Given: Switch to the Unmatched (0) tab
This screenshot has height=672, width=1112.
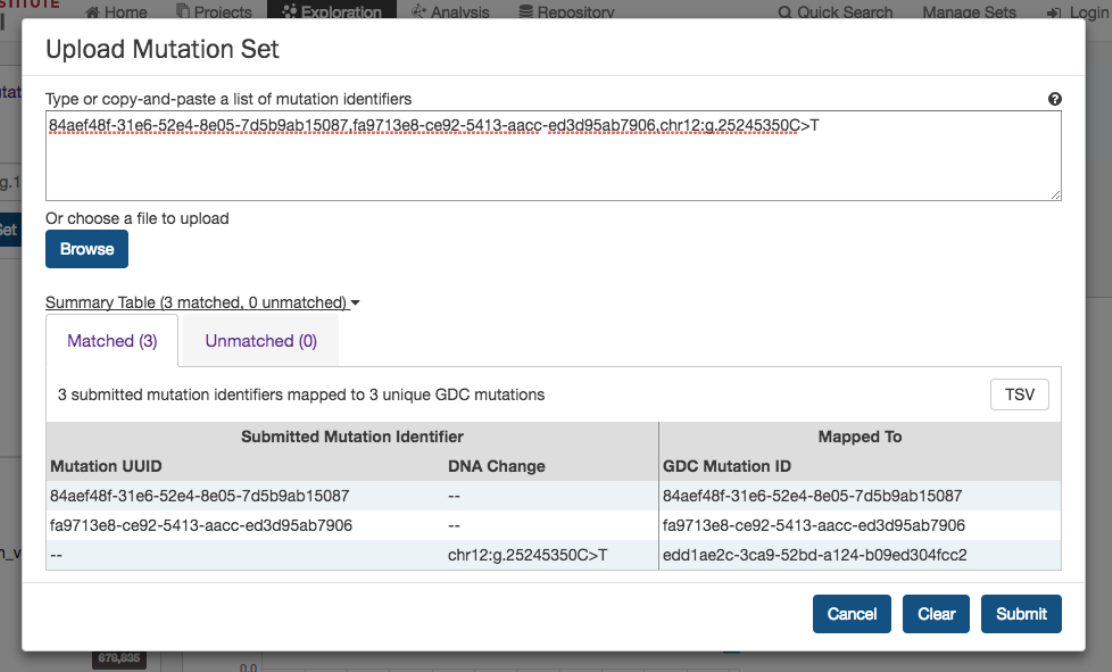Looking at the screenshot, I should (x=261, y=341).
